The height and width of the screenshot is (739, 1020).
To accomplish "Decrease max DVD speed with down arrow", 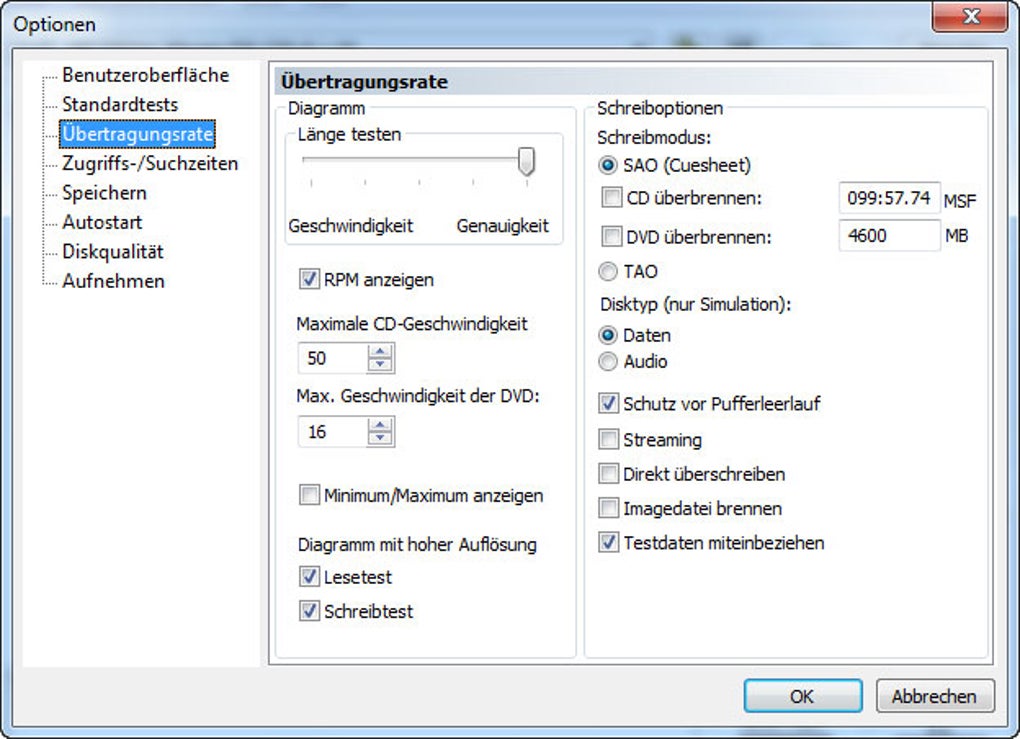I will click(380, 438).
